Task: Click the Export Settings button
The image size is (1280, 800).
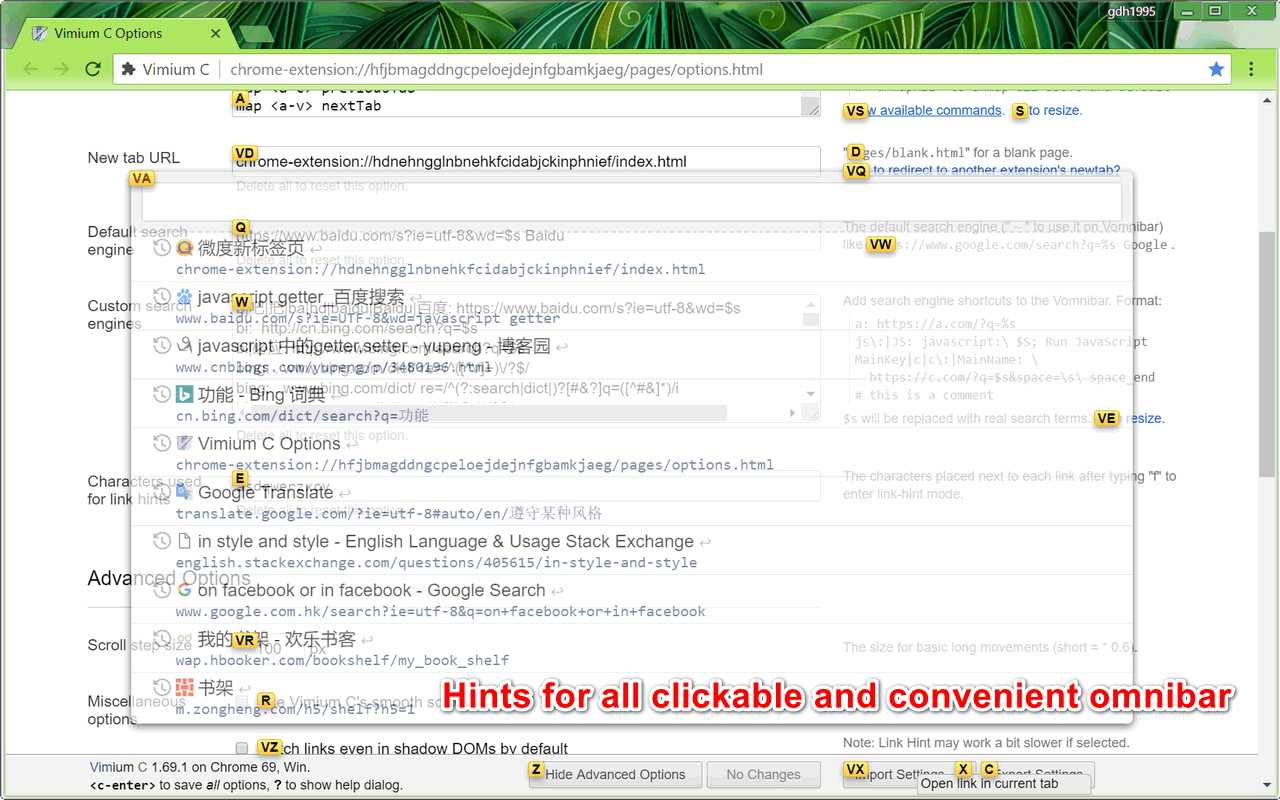Action: pyautogui.click(x=1038, y=774)
